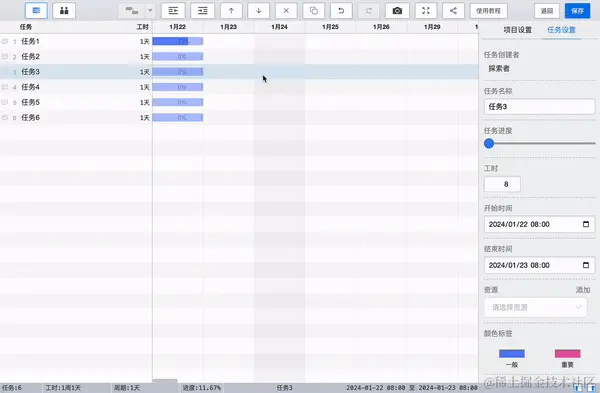Click 开始时间 date field
This screenshot has height=393, width=600.
click(540, 224)
